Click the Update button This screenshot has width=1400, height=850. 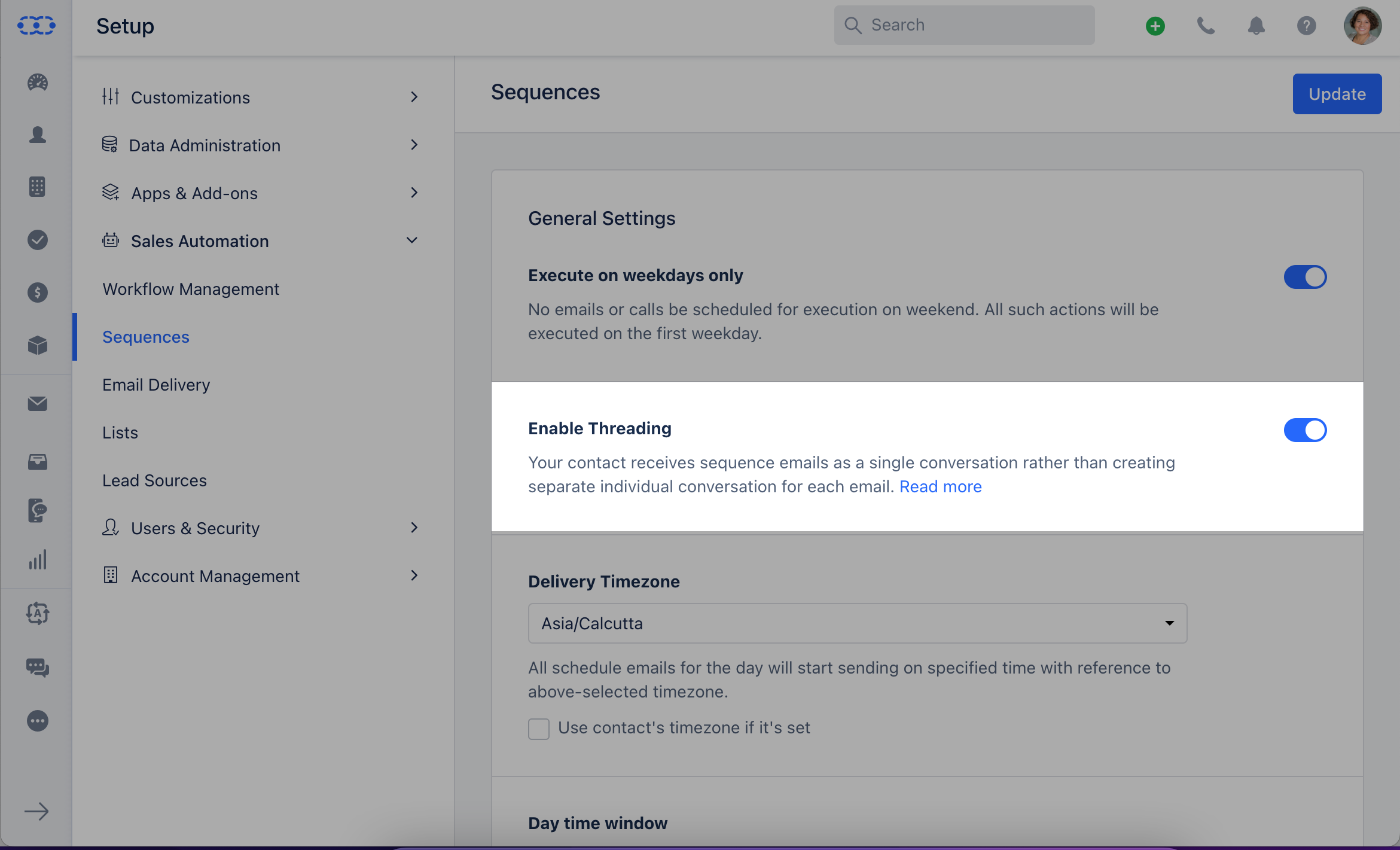1337,94
